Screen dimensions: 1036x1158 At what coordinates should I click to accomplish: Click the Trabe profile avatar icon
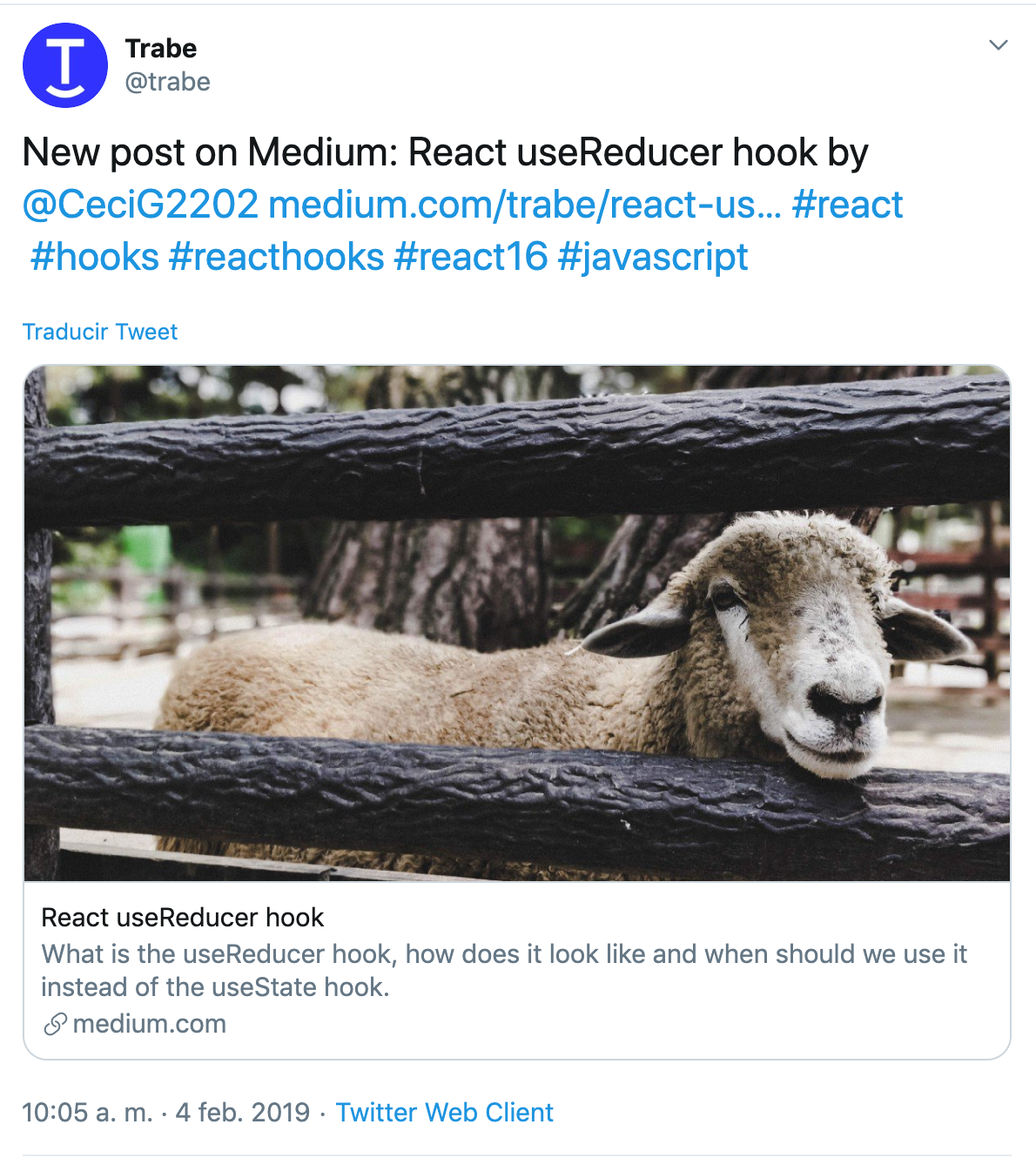click(65, 65)
